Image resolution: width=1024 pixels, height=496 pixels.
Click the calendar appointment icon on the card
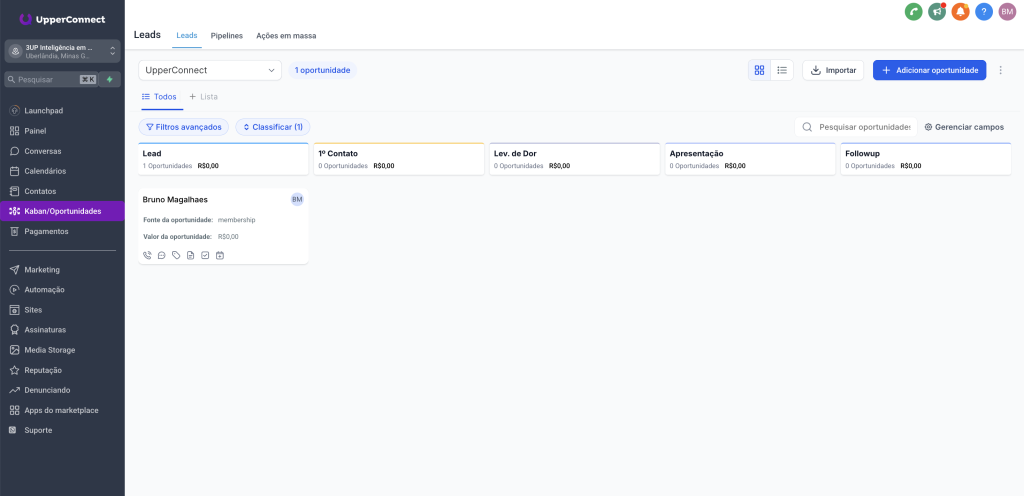click(x=220, y=255)
